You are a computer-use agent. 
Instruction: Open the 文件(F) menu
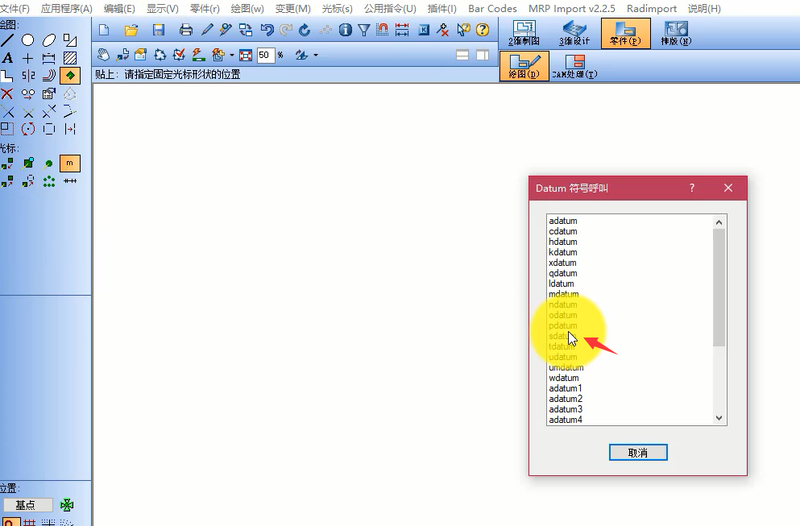coord(14,9)
